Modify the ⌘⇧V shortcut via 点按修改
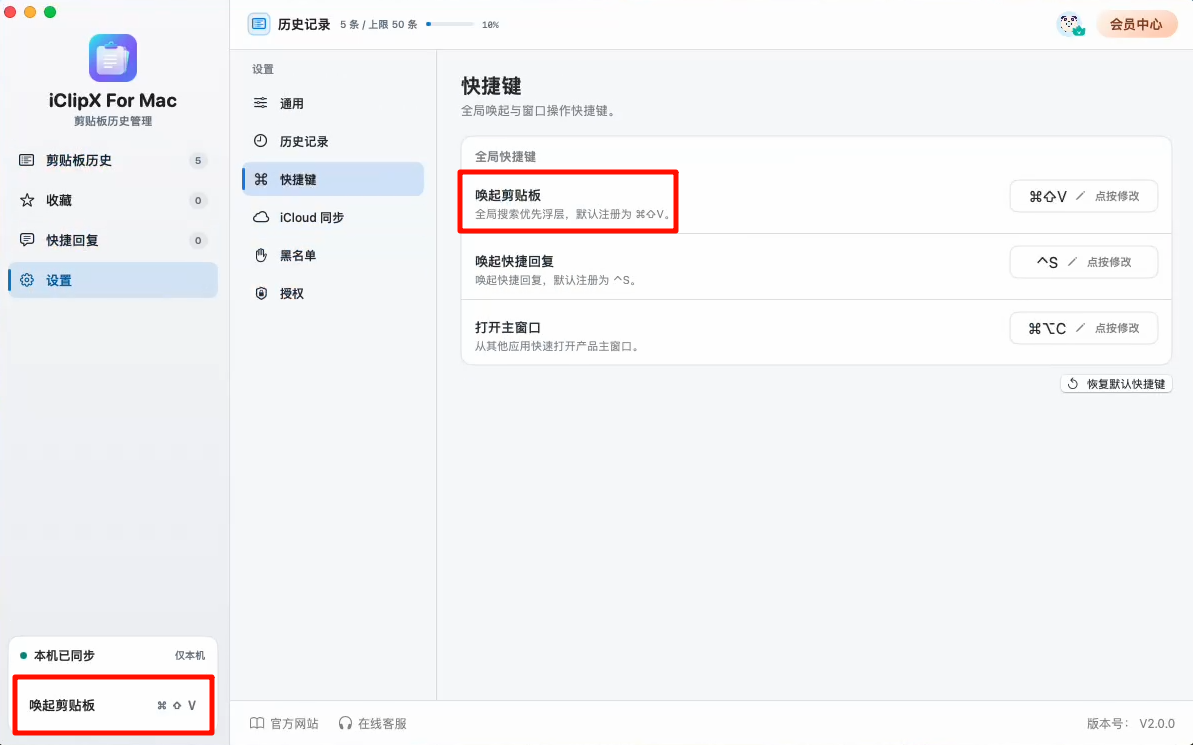The width and height of the screenshot is (1193, 745). pos(1083,196)
